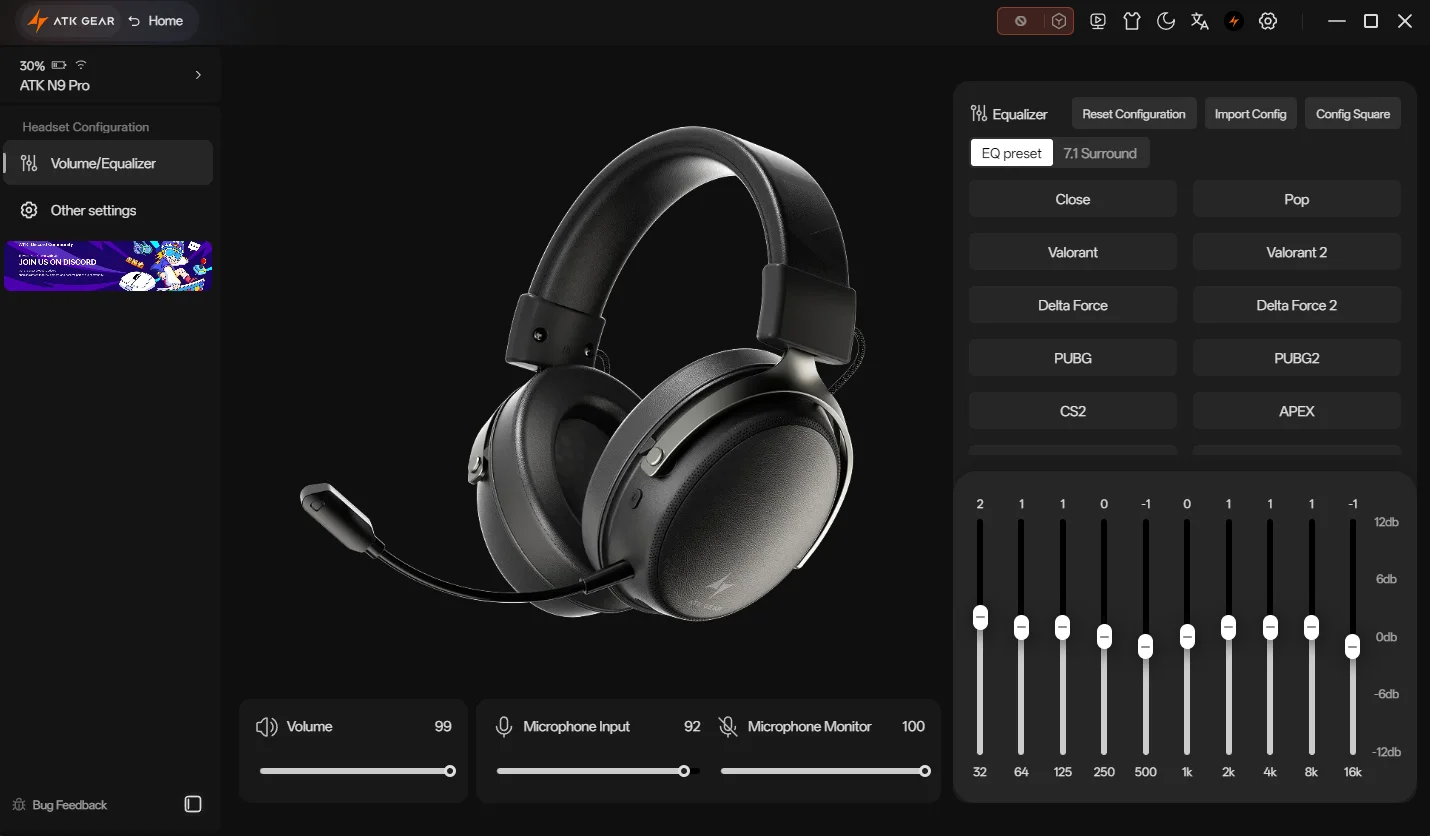Select the CS2 EQ preset
This screenshot has height=836, width=1430.
(1073, 411)
